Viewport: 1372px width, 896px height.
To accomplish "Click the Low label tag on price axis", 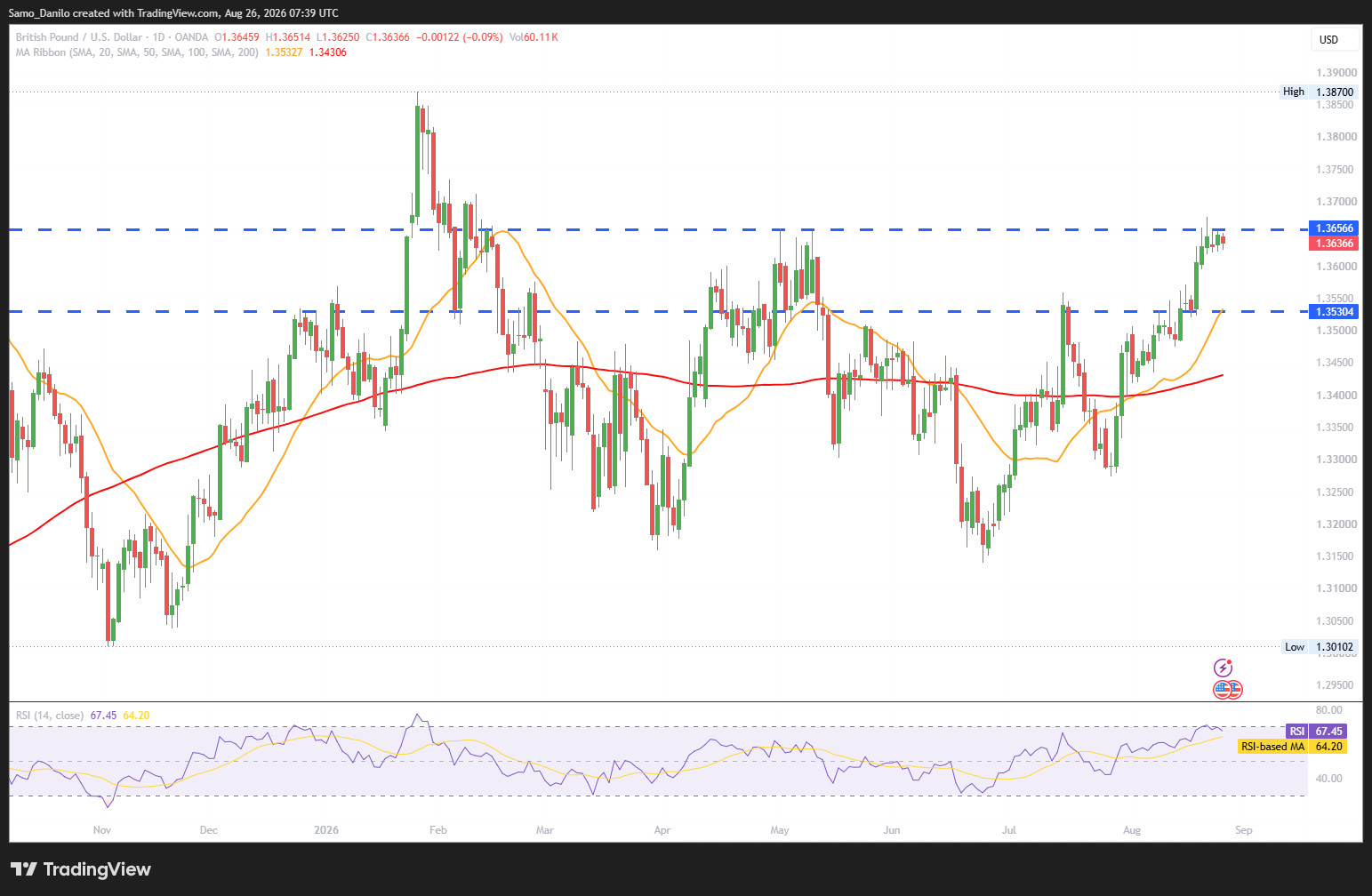I will point(1295,647).
